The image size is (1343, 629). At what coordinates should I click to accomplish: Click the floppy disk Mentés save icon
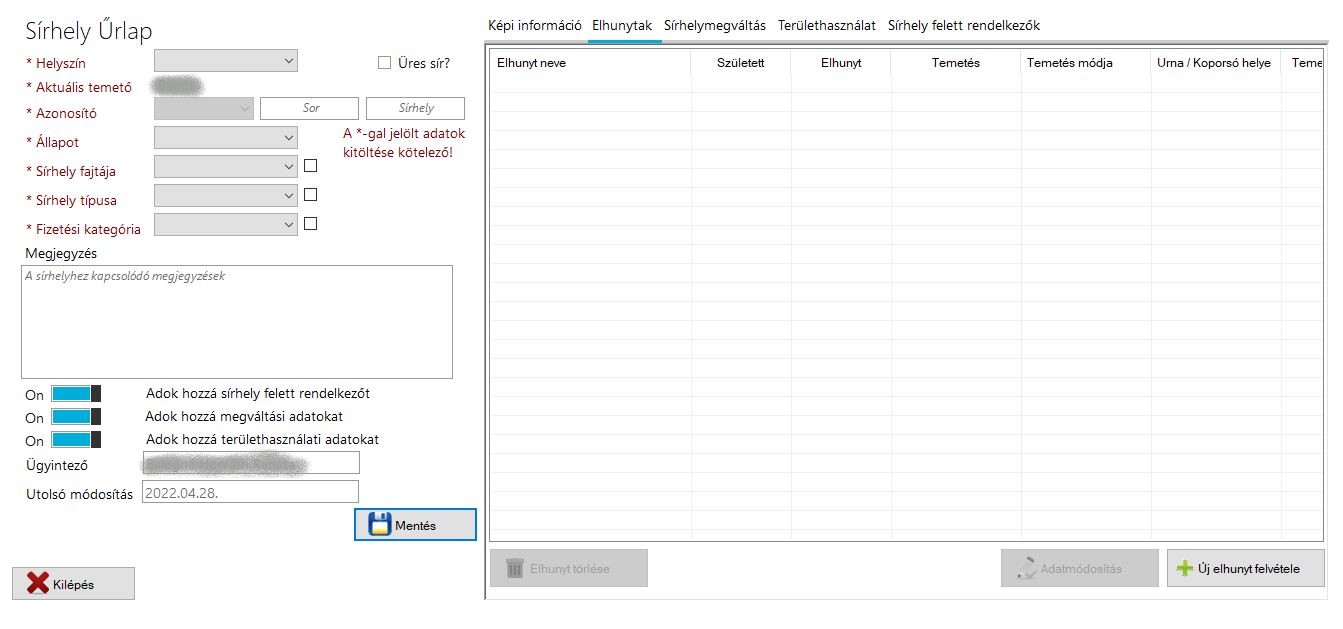[379, 525]
